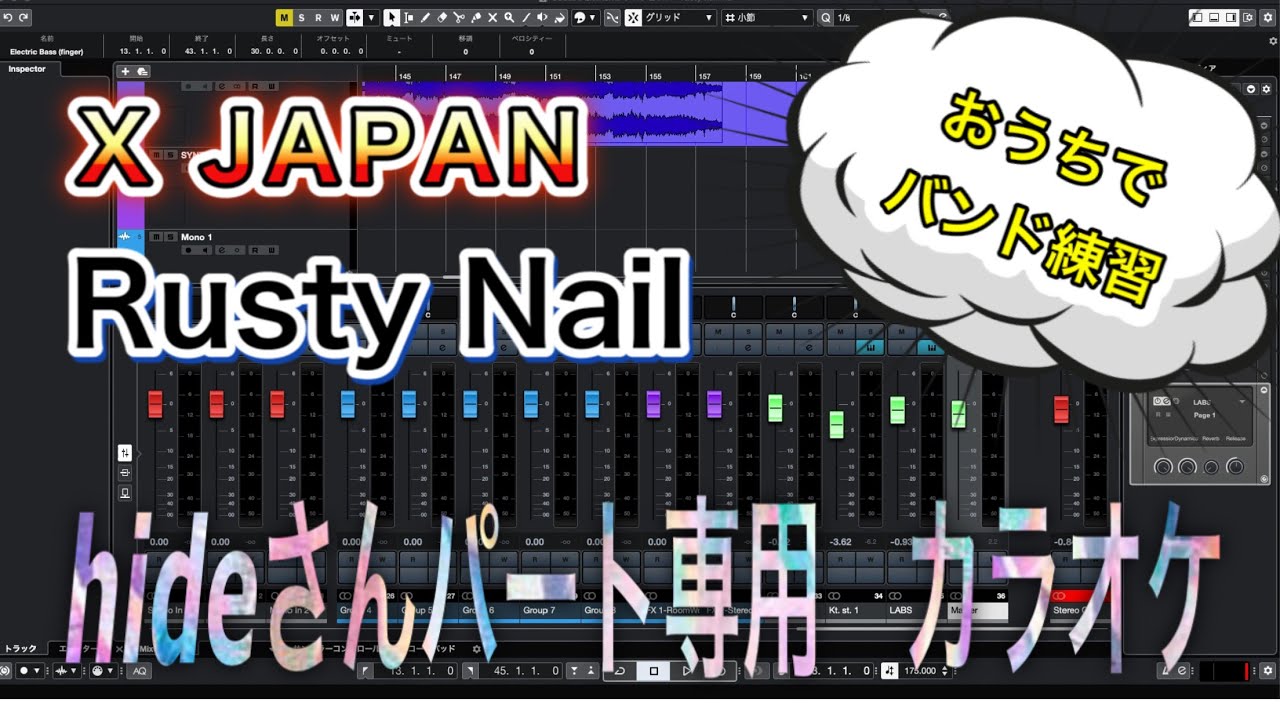The height and width of the screenshot is (720, 1280).
Task: Select the Mono 1 track name
Action: point(197,237)
